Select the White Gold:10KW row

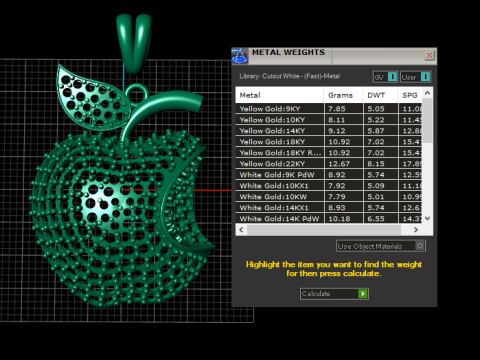(x=329, y=197)
